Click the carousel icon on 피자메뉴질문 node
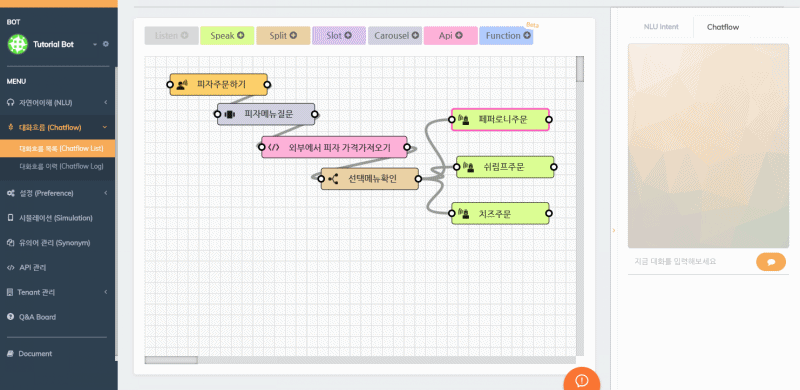 (x=229, y=114)
